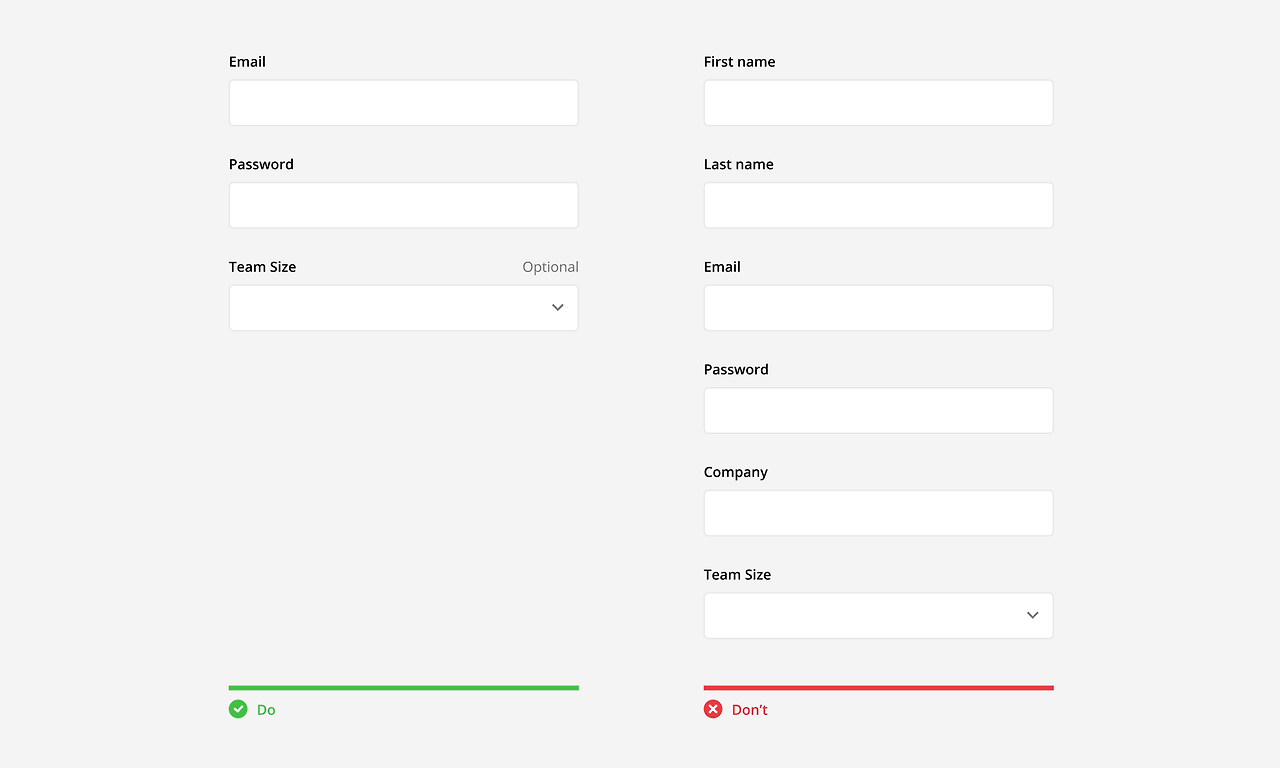Click the chevron in the left Team Size selector

pos(557,307)
